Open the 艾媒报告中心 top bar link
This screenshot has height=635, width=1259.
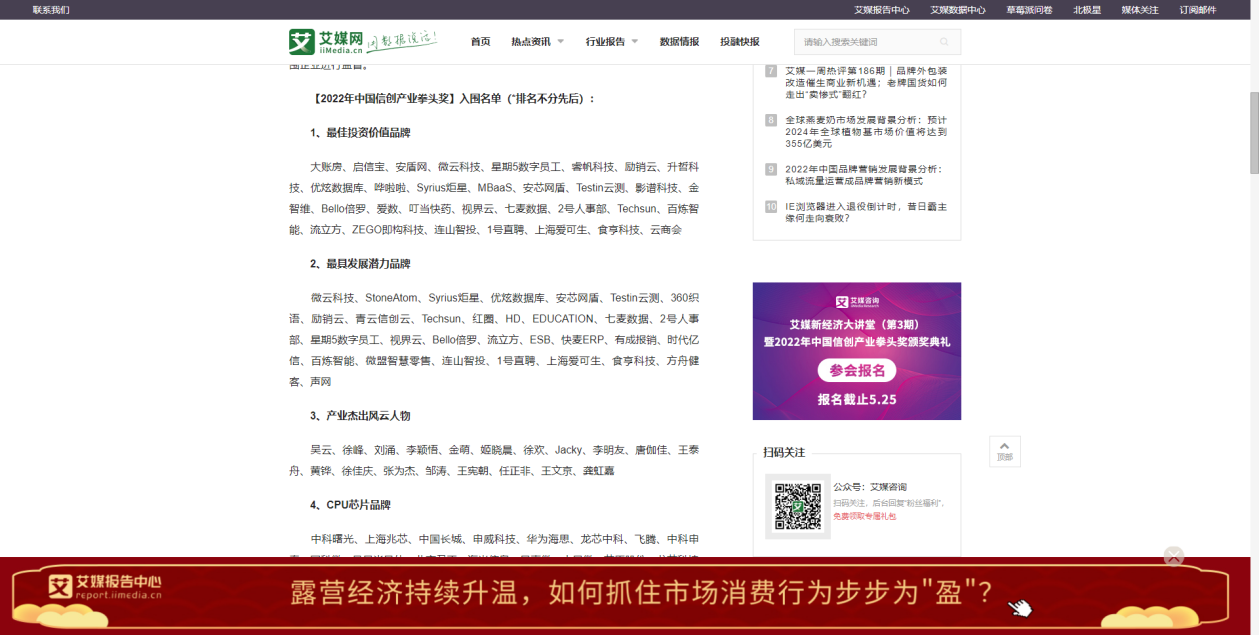pos(882,10)
